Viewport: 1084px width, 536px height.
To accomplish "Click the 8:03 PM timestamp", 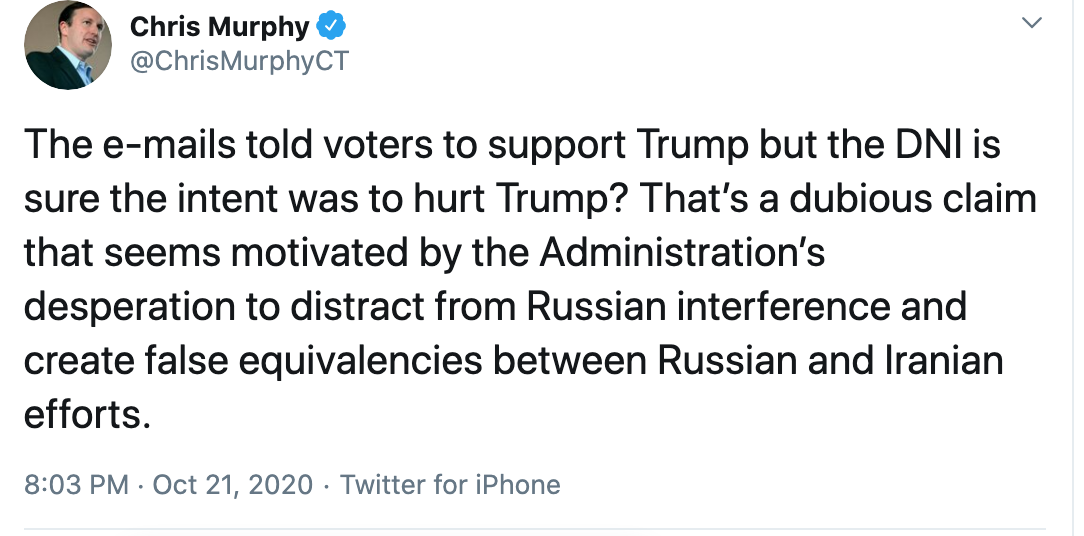I will 76,484.
